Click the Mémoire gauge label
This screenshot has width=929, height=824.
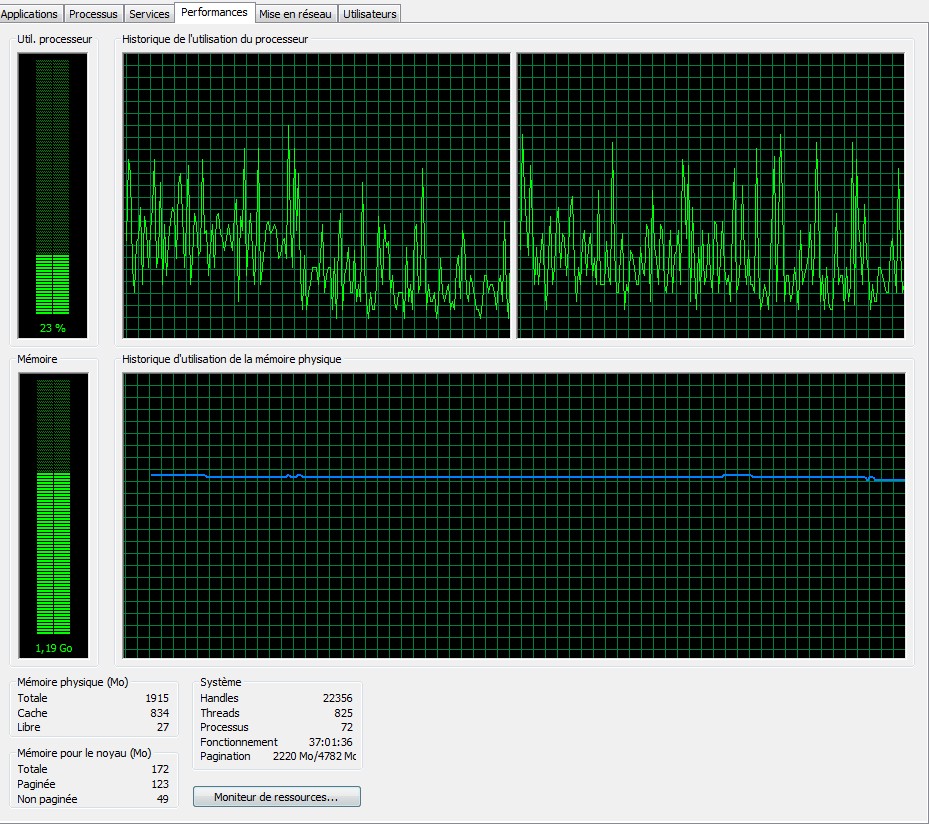(37, 359)
